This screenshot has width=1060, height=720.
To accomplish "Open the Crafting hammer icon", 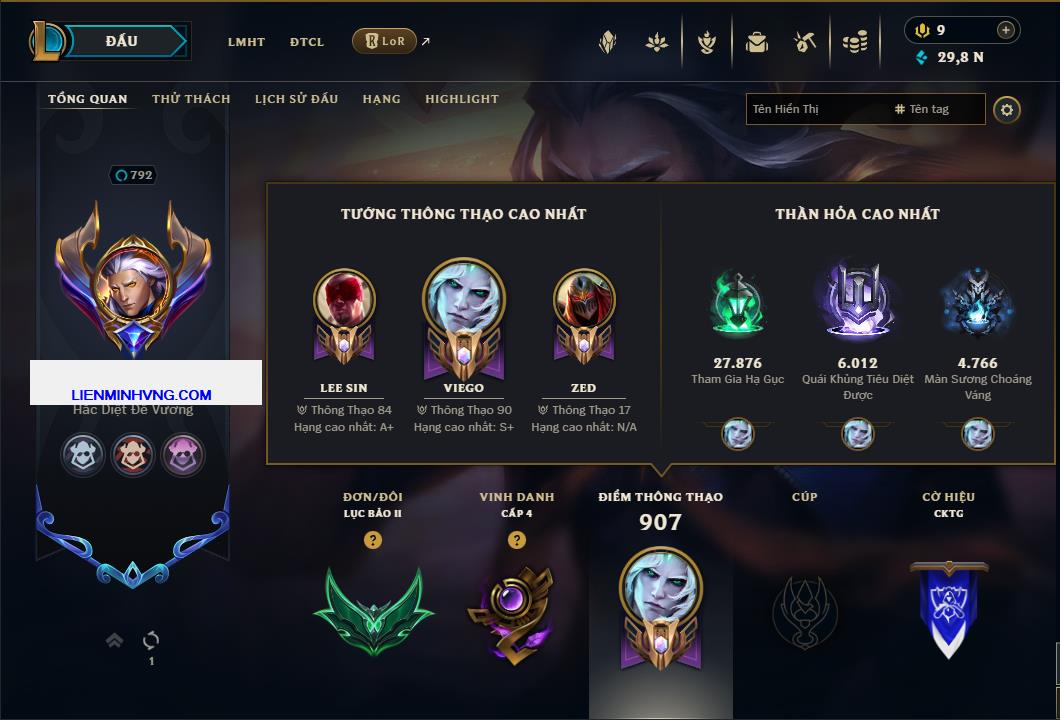I will [x=804, y=43].
